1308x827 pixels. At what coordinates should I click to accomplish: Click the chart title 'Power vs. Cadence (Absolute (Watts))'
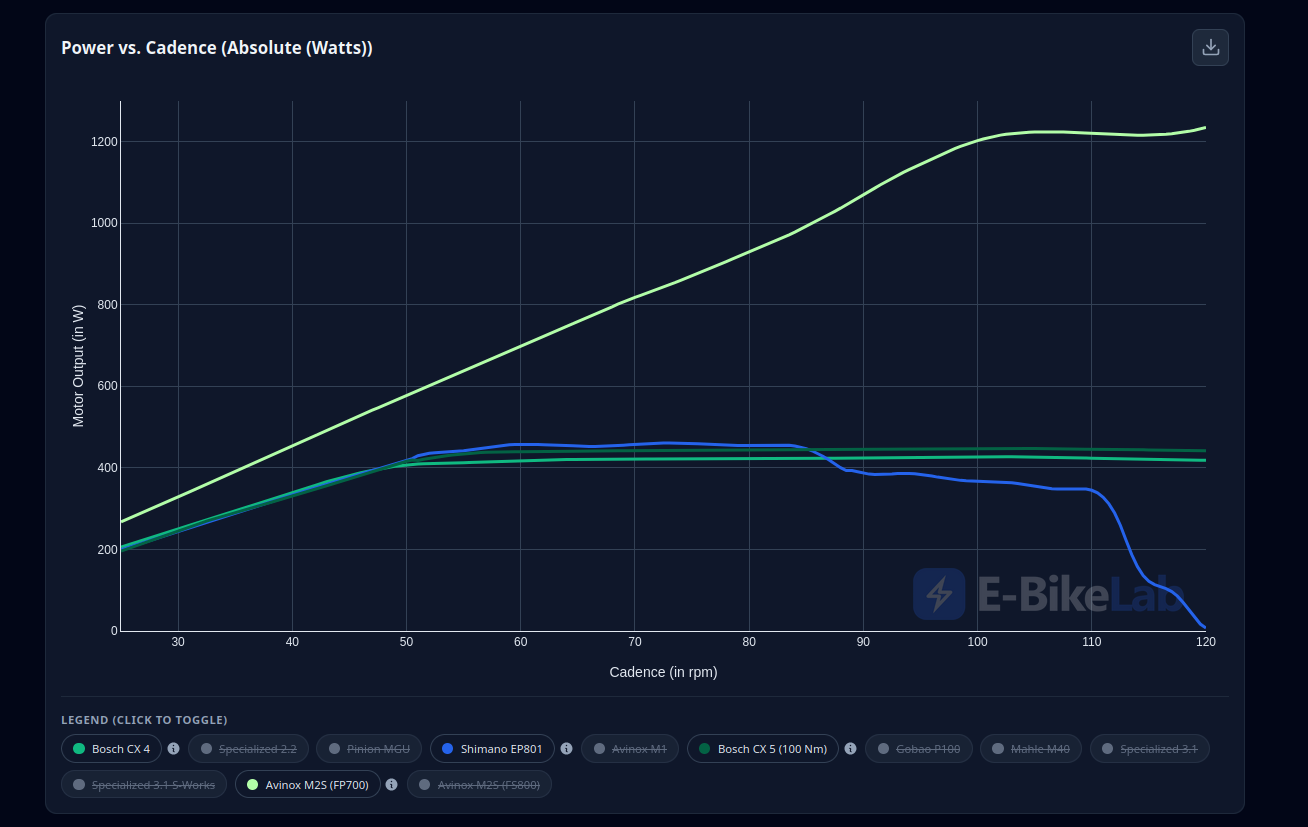coord(217,48)
